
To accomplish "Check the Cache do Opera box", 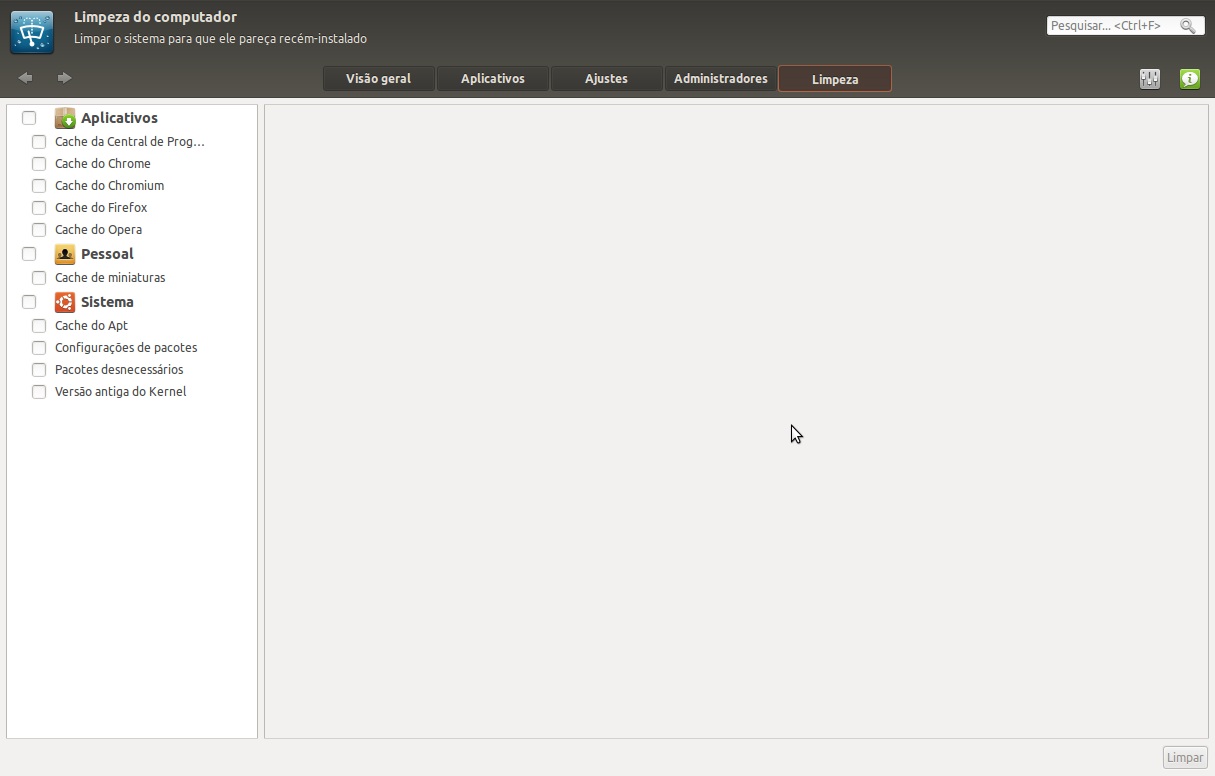I will coord(39,230).
